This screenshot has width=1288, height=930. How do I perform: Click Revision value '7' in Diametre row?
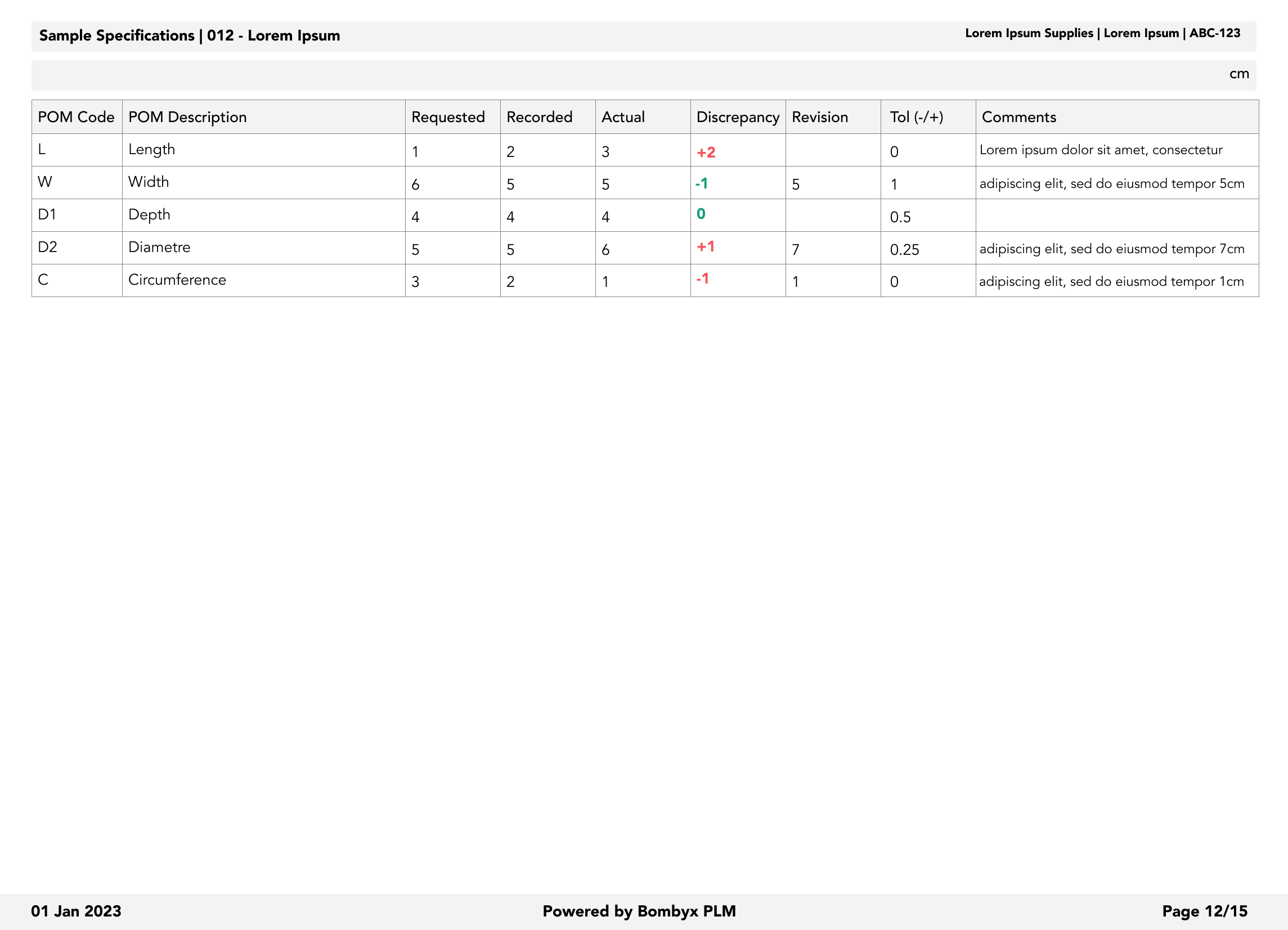796,250
